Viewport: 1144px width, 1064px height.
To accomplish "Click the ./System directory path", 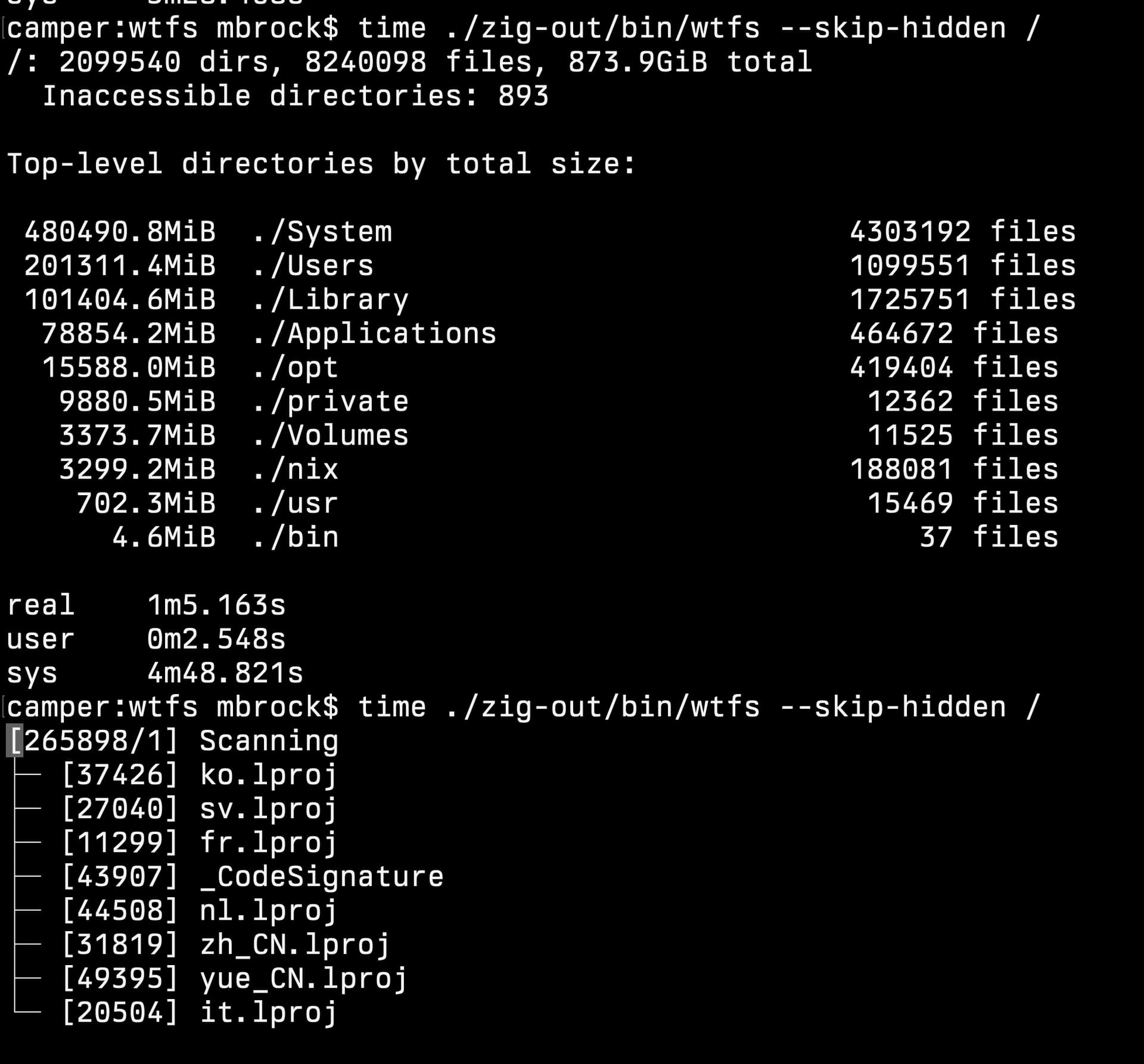I will [322, 232].
